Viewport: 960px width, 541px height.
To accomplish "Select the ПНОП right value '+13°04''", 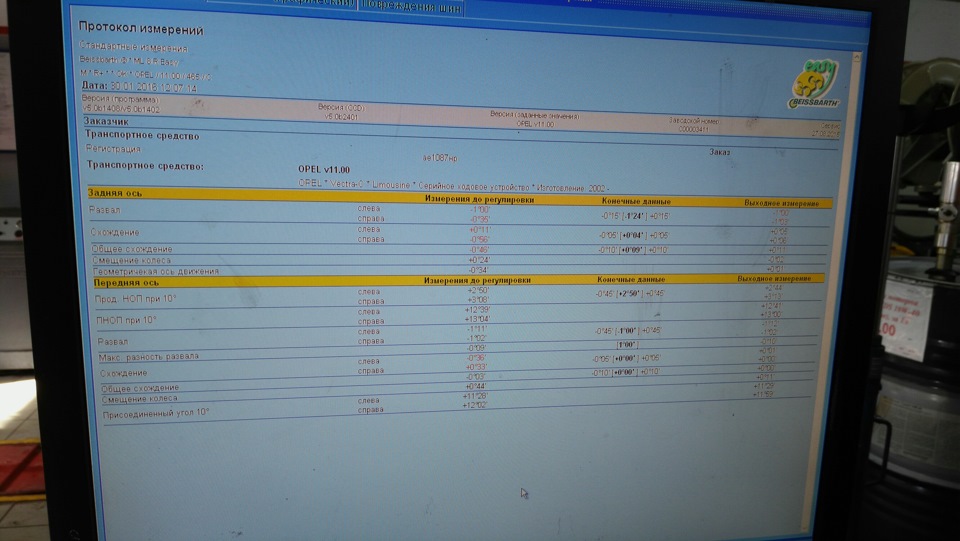I will coord(477,319).
